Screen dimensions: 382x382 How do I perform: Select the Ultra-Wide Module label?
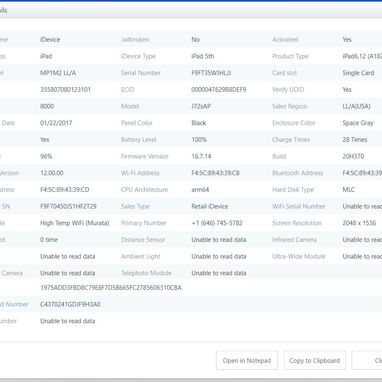pyautogui.click(x=299, y=256)
